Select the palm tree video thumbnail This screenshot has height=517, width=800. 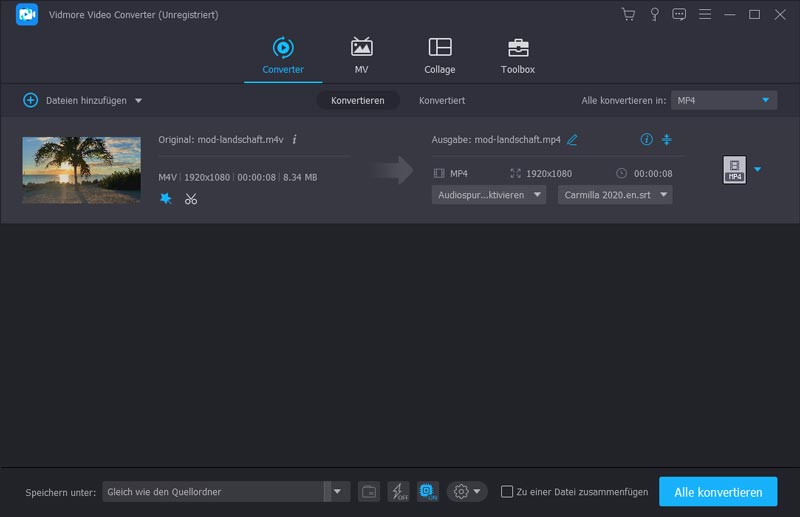(x=81, y=170)
